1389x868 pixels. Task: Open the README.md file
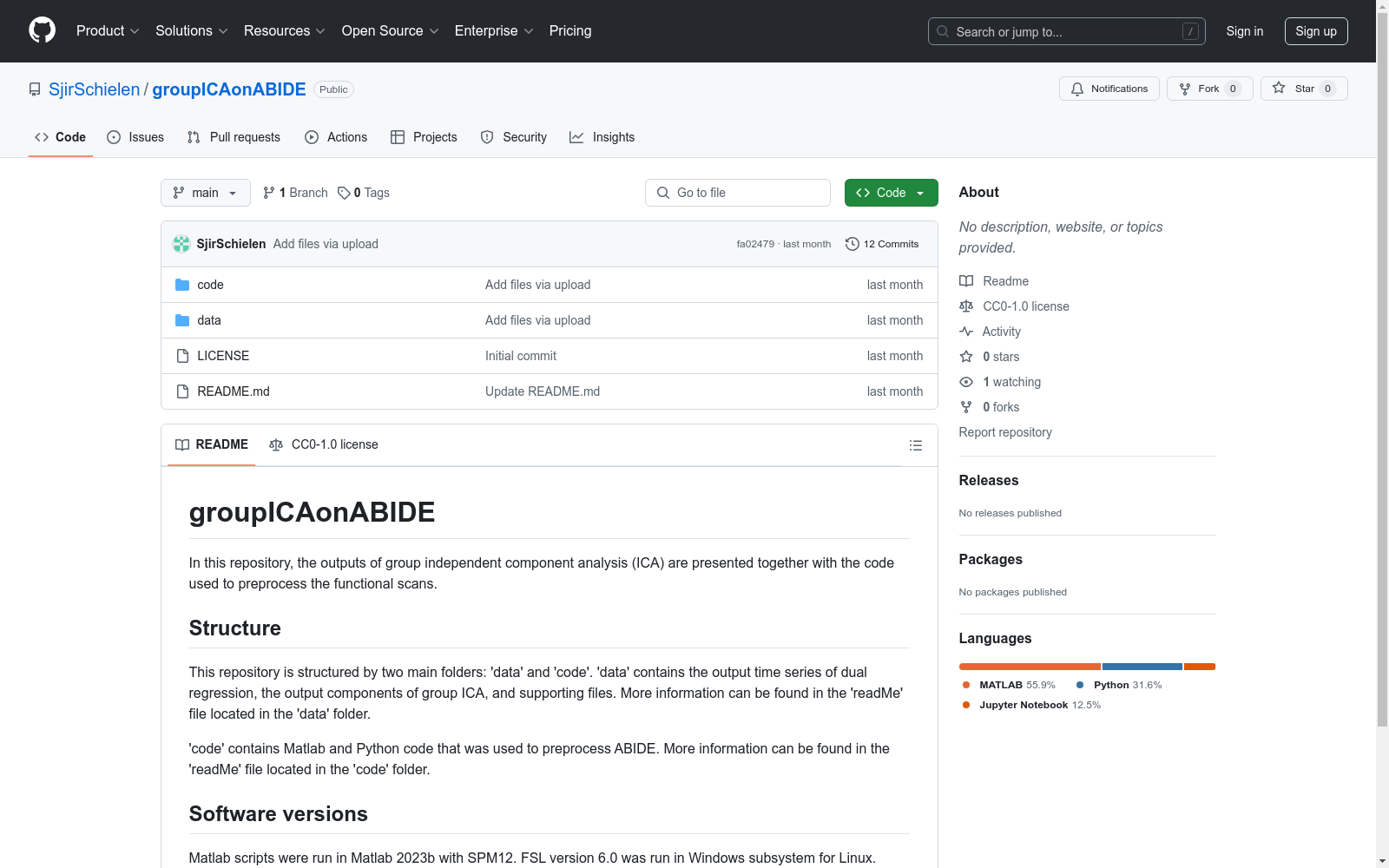point(234,391)
